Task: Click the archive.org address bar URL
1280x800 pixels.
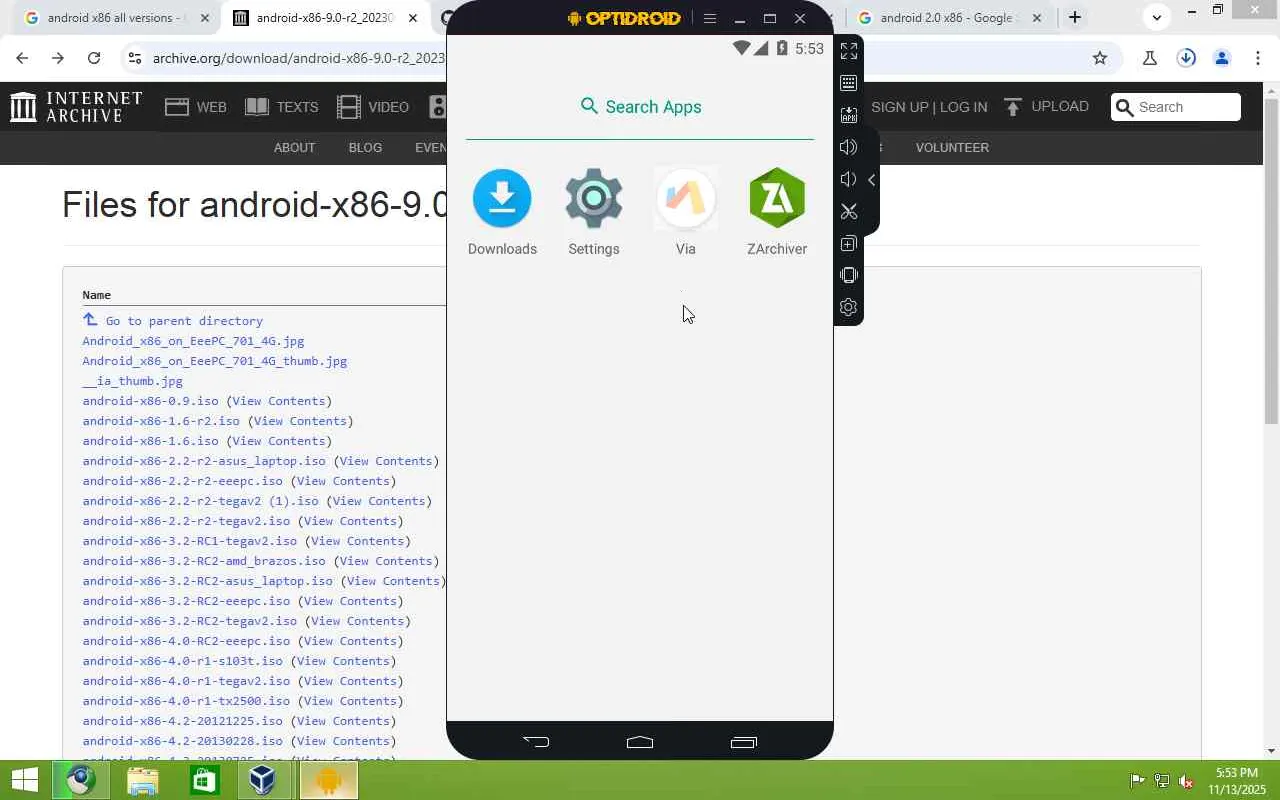Action: [298, 58]
